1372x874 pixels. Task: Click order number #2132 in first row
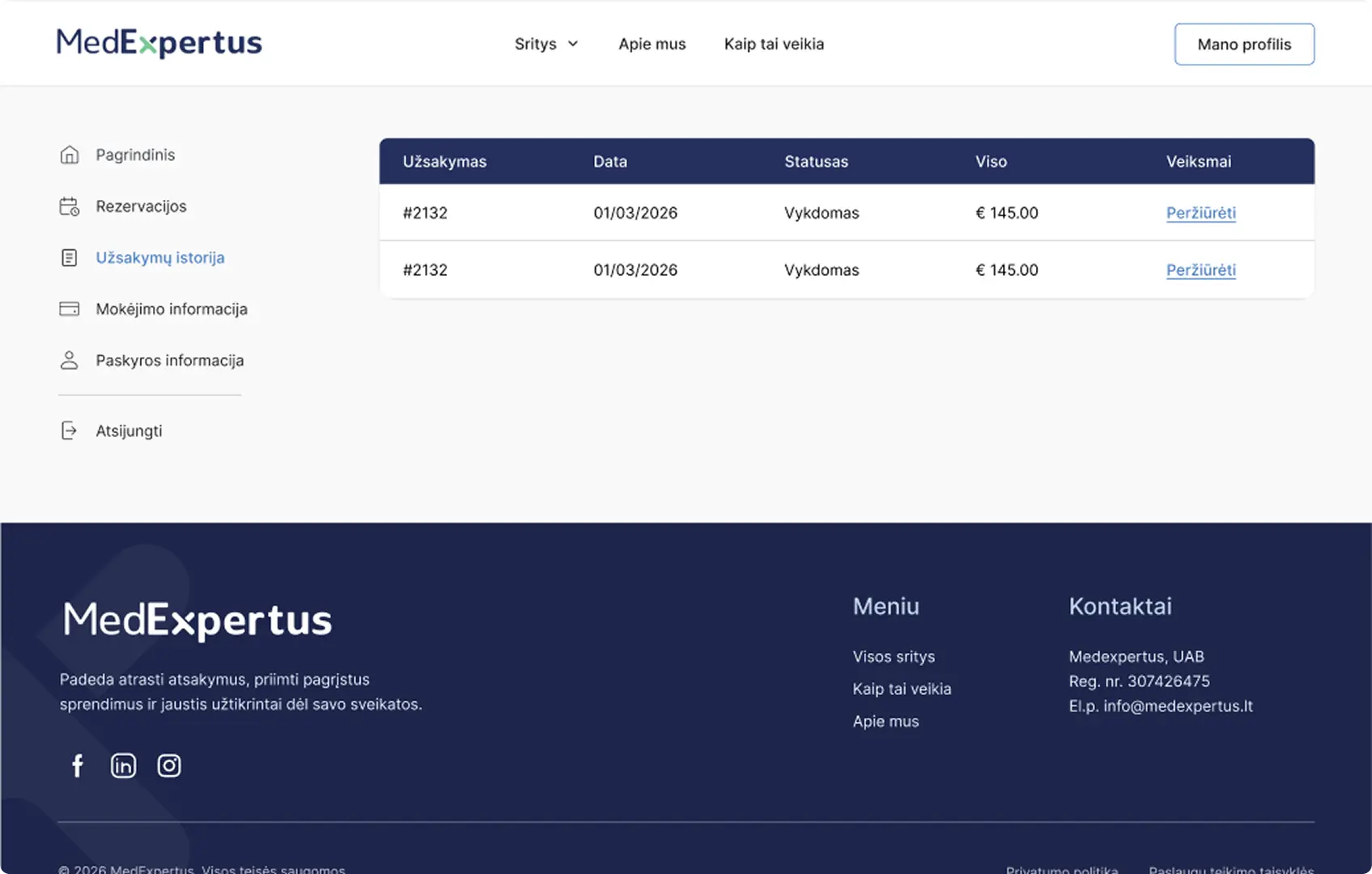pyautogui.click(x=425, y=213)
